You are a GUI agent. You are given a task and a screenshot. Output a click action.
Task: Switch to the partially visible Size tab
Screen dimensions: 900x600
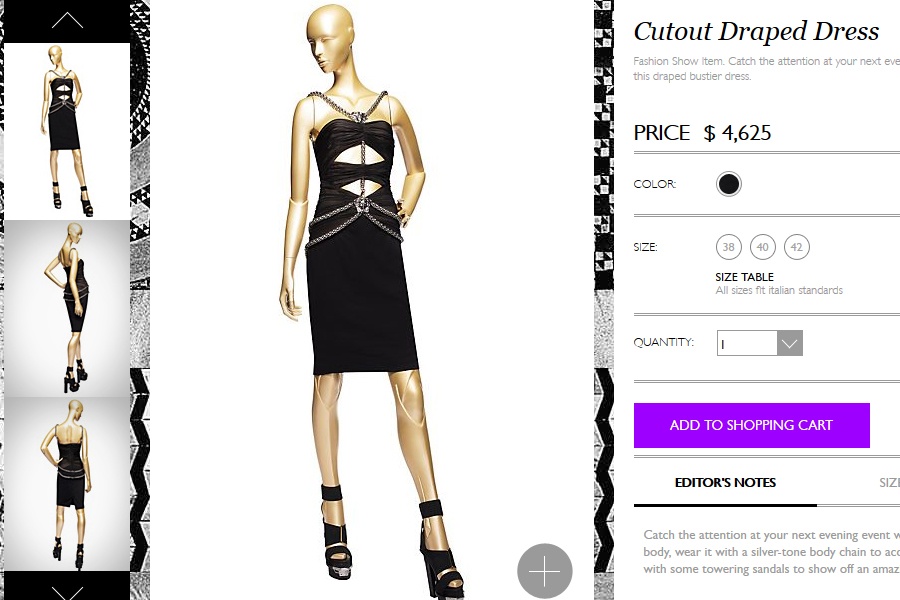click(889, 483)
